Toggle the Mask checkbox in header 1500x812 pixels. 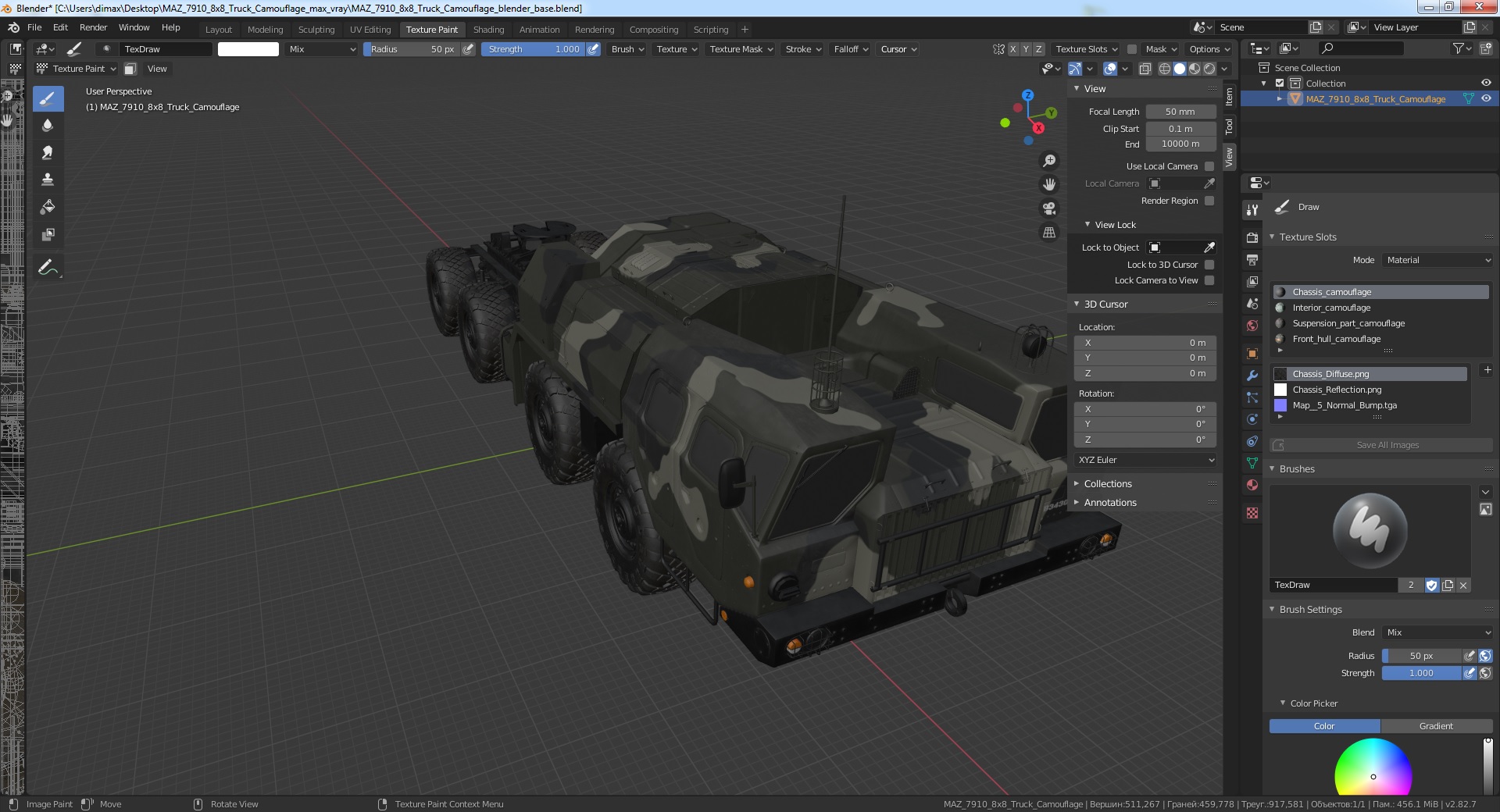pos(1132,49)
